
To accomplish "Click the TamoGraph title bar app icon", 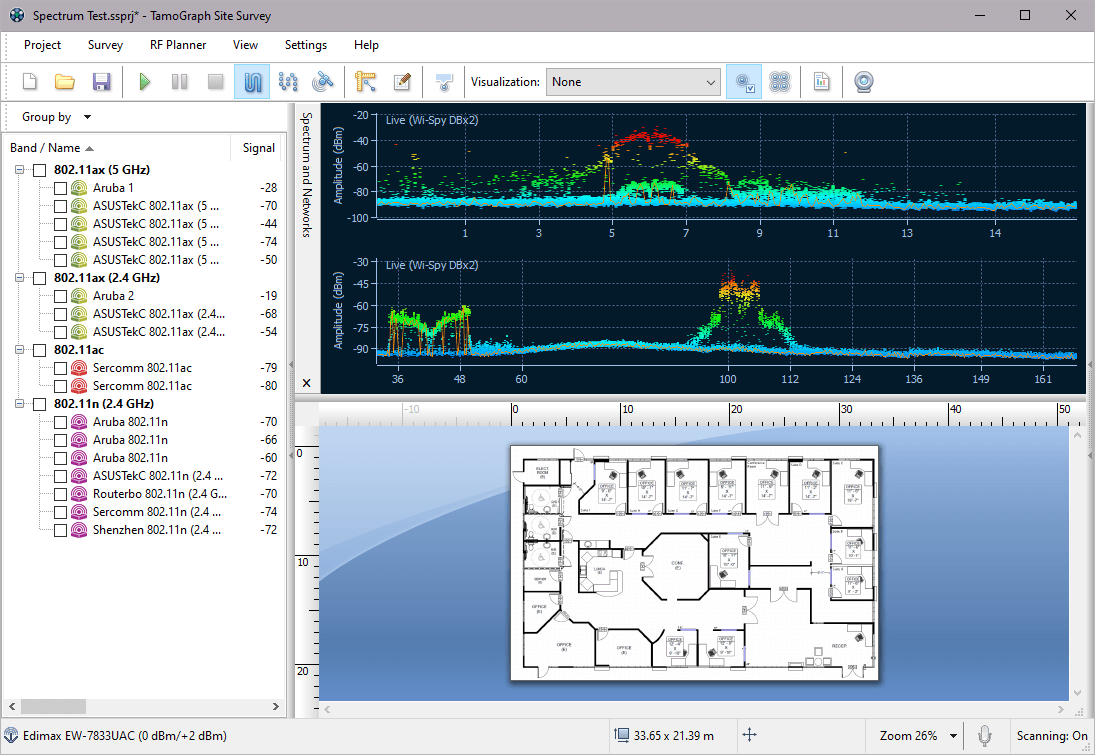I will pyautogui.click(x=17, y=15).
